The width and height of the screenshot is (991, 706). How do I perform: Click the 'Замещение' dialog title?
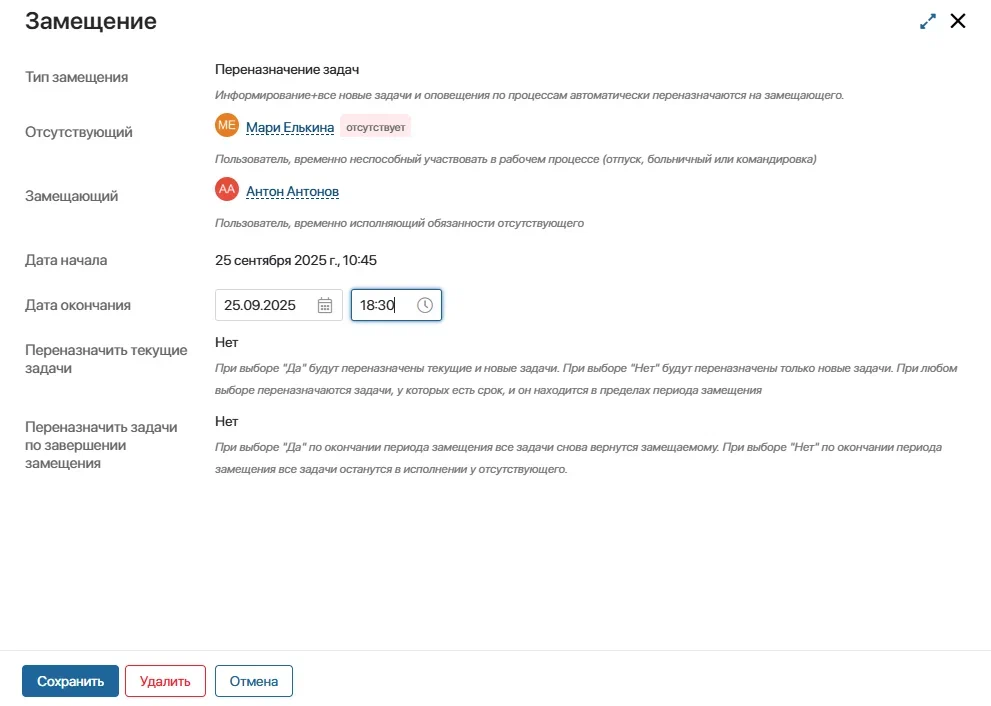click(90, 21)
